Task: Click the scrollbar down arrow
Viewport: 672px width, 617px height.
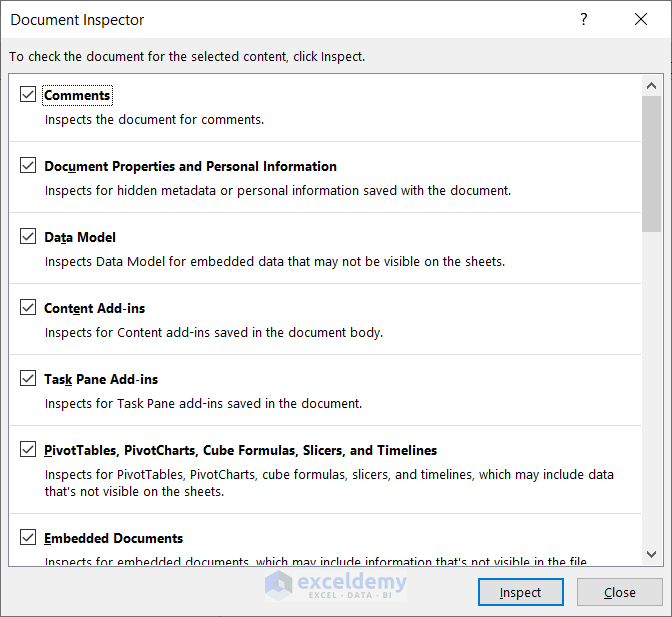Action: pyautogui.click(x=651, y=553)
